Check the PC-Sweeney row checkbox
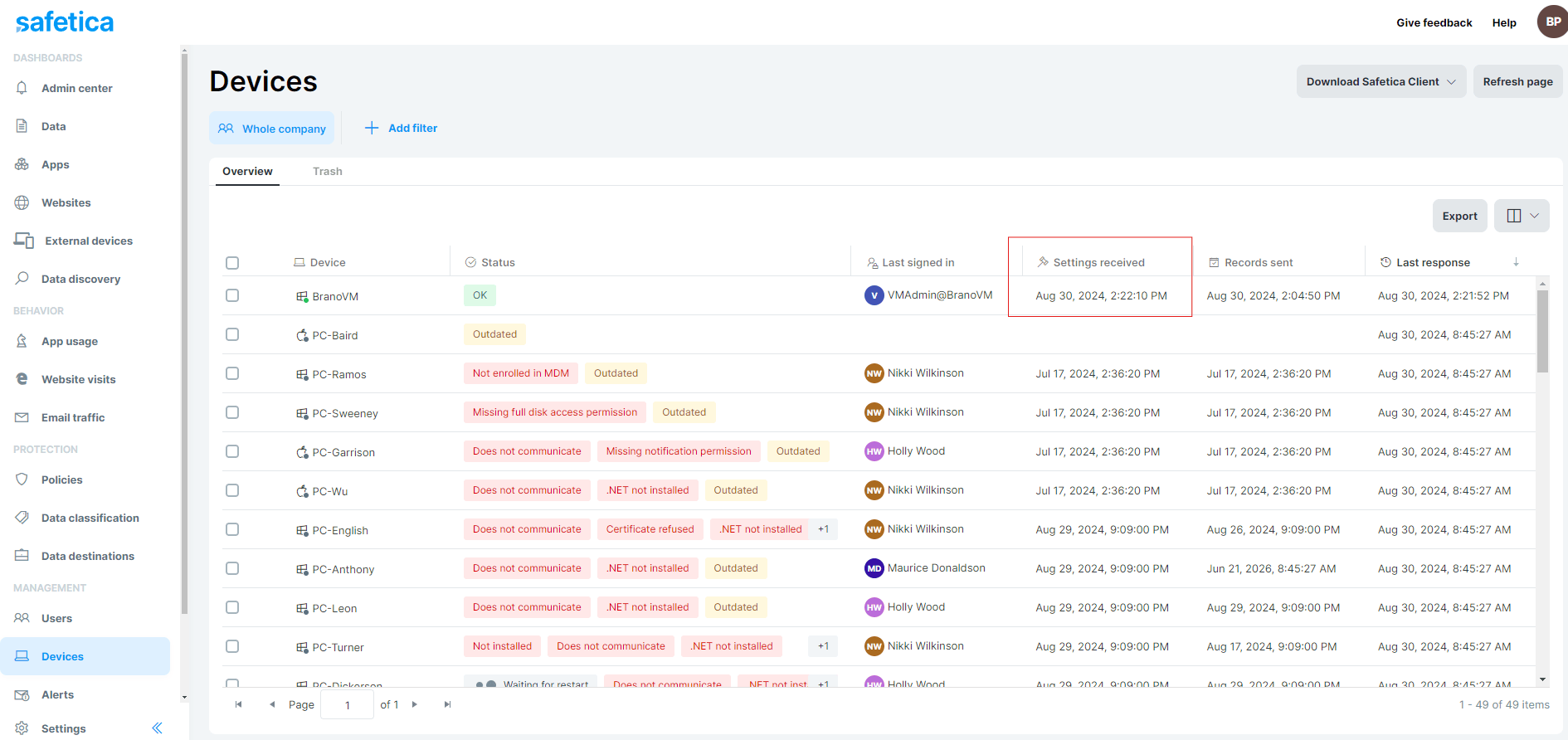Screen dimensions: 1568x740 click(x=232, y=412)
